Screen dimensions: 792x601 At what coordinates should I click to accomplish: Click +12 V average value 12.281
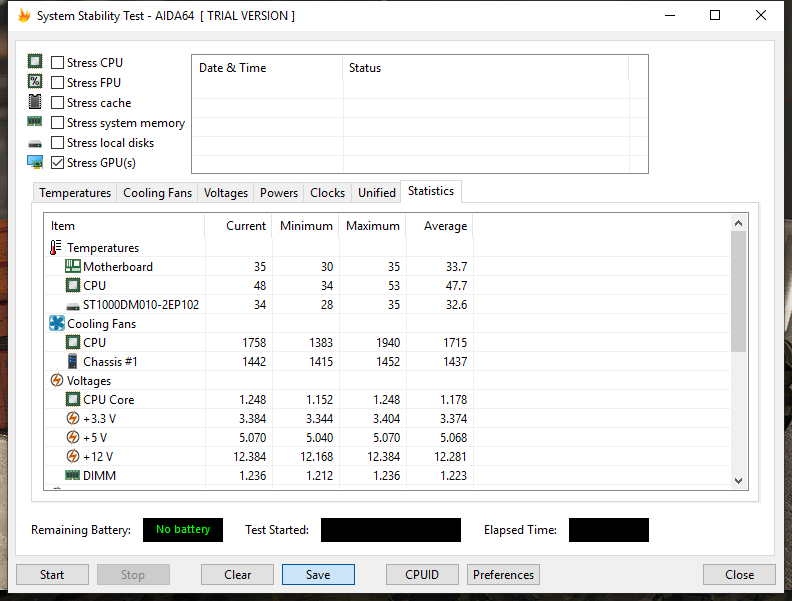click(450, 457)
